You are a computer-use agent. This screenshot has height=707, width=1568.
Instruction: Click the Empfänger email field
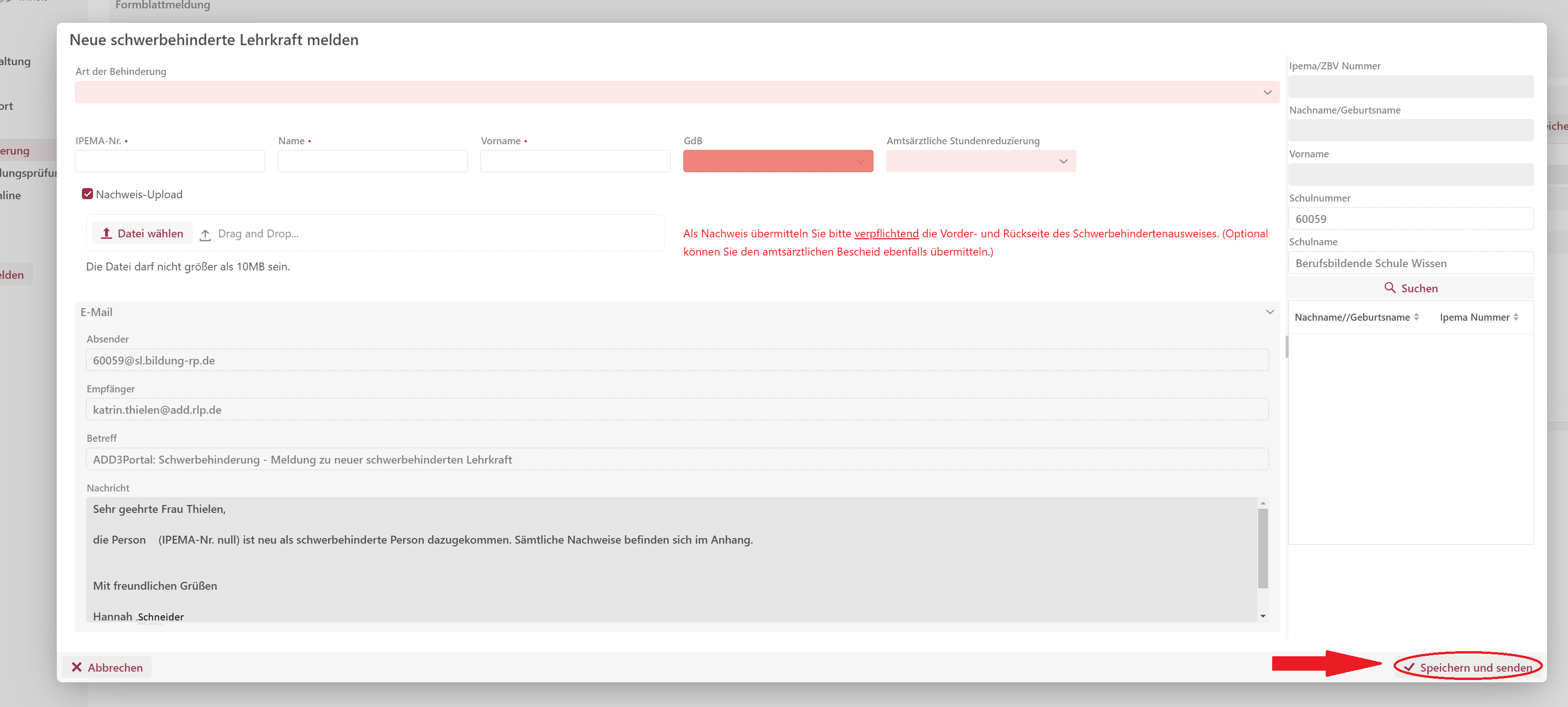677,410
